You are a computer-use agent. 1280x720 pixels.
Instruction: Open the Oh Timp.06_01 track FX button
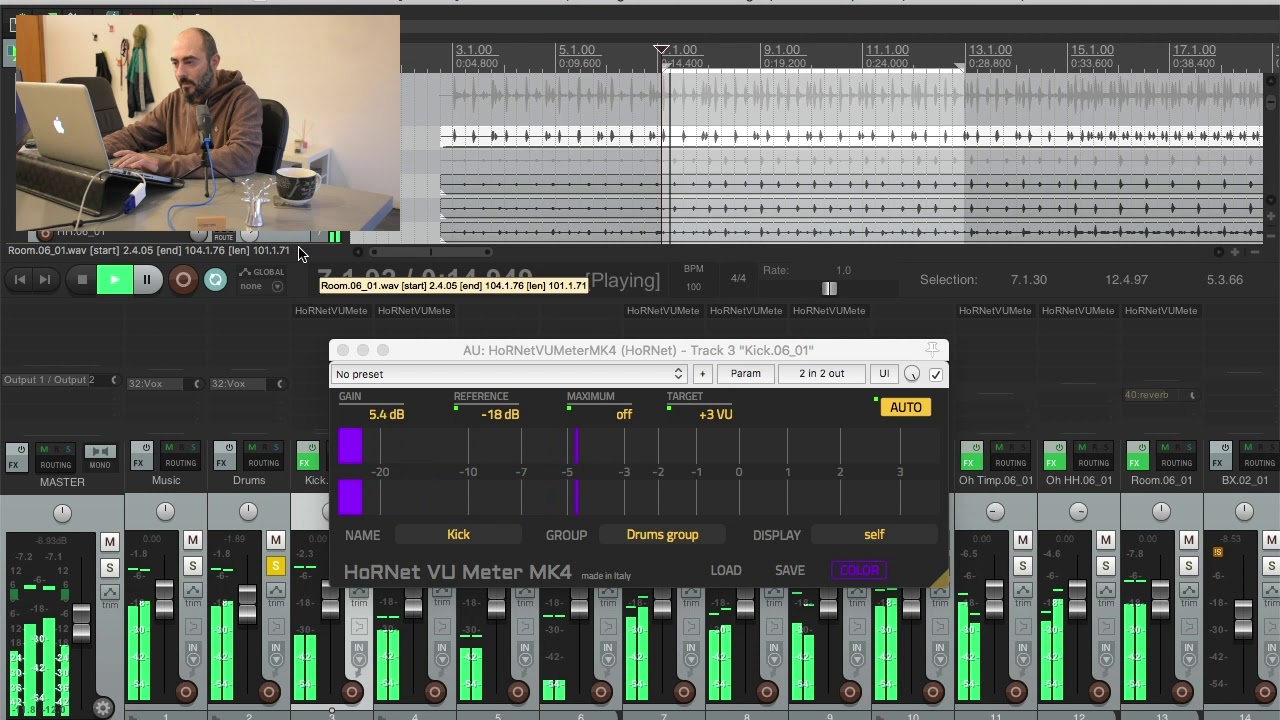(x=971, y=457)
